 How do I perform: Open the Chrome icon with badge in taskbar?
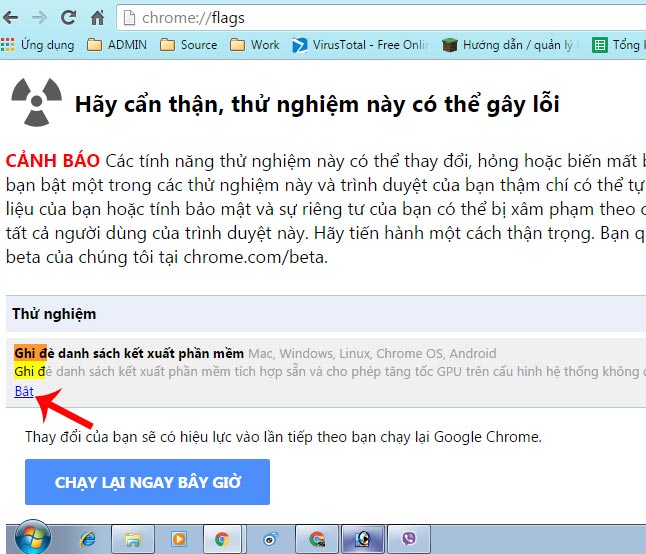(x=317, y=539)
